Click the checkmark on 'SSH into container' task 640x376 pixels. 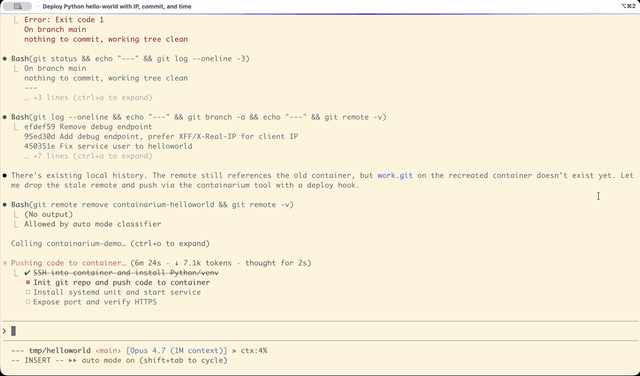pyautogui.click(x=27, y=273)
